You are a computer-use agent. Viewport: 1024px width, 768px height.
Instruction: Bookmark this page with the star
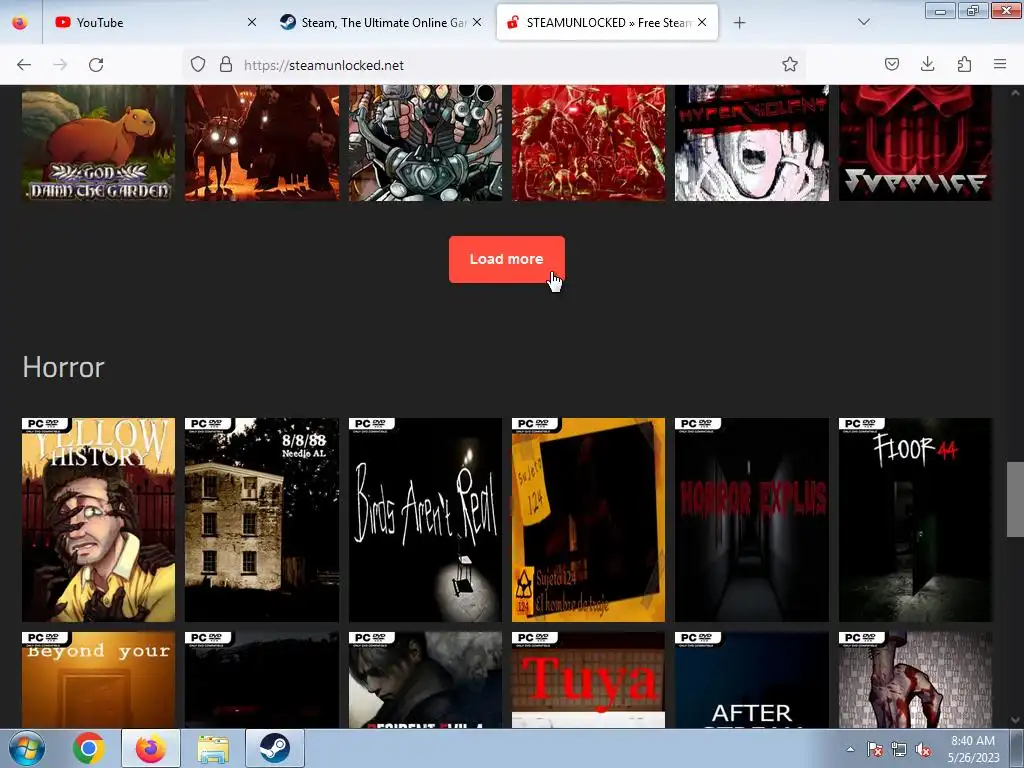tap(790, 65)
